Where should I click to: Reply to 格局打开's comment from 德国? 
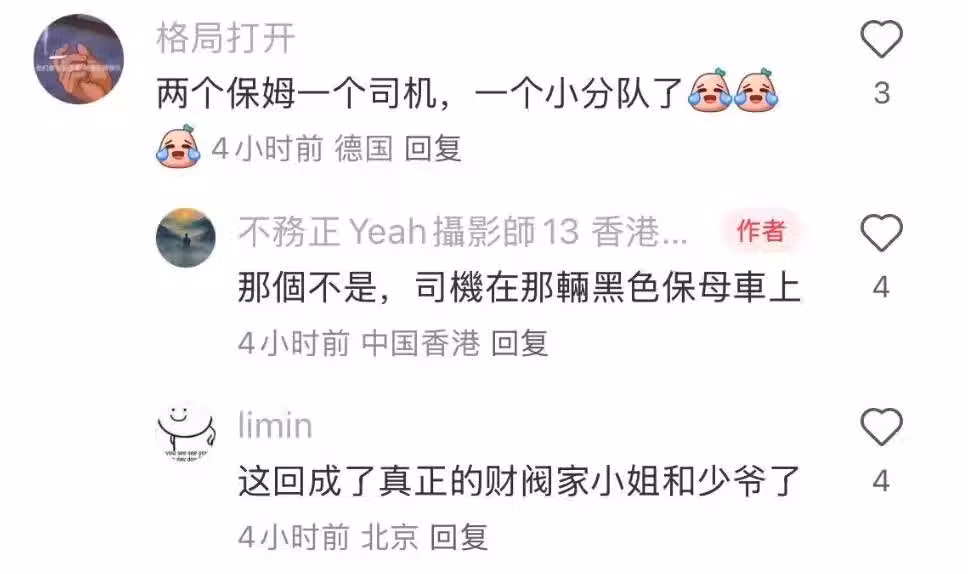[433, 149]
